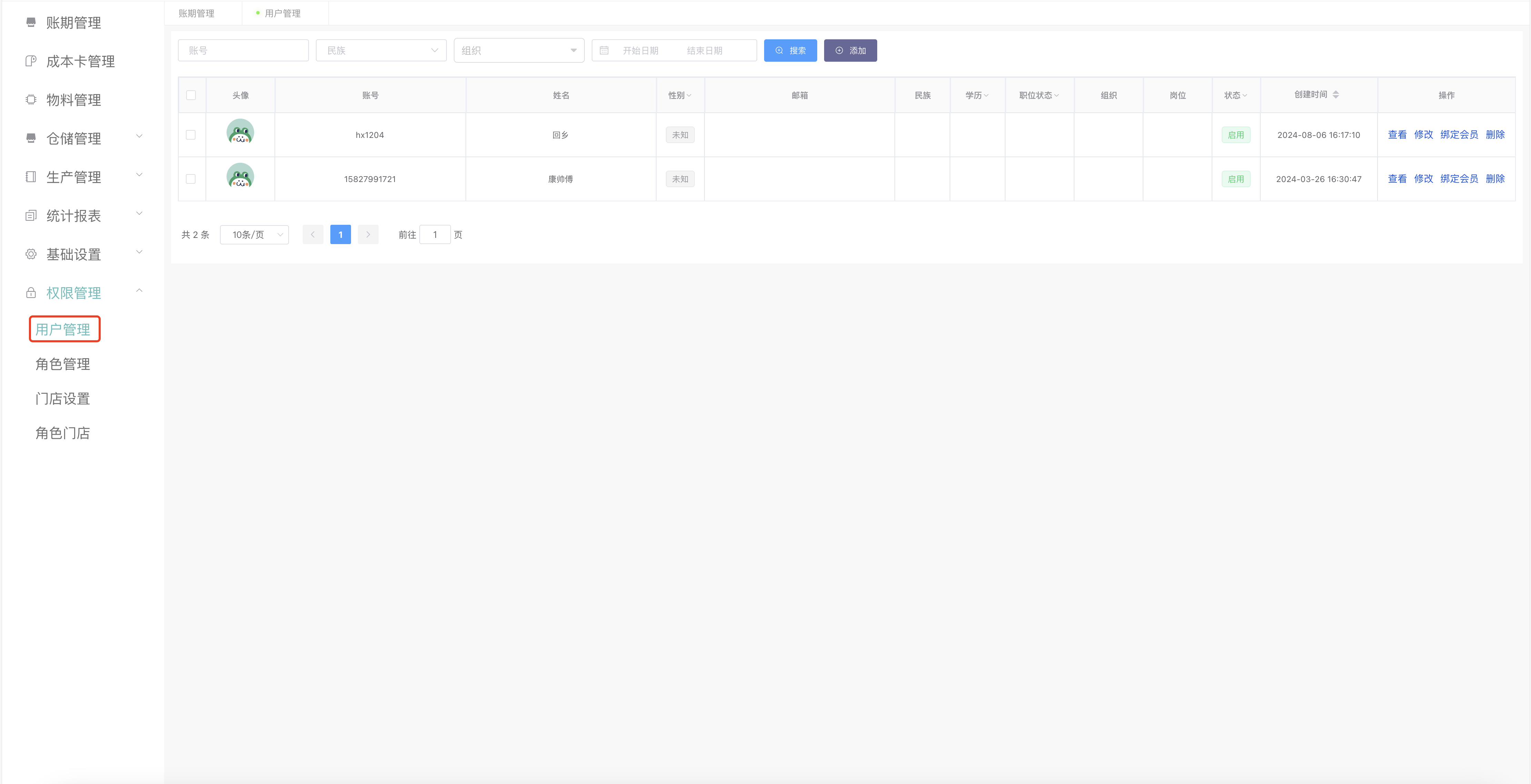Check the row checkbox for 15827991721
This screenshot has height=784, width=1531.
191,179
